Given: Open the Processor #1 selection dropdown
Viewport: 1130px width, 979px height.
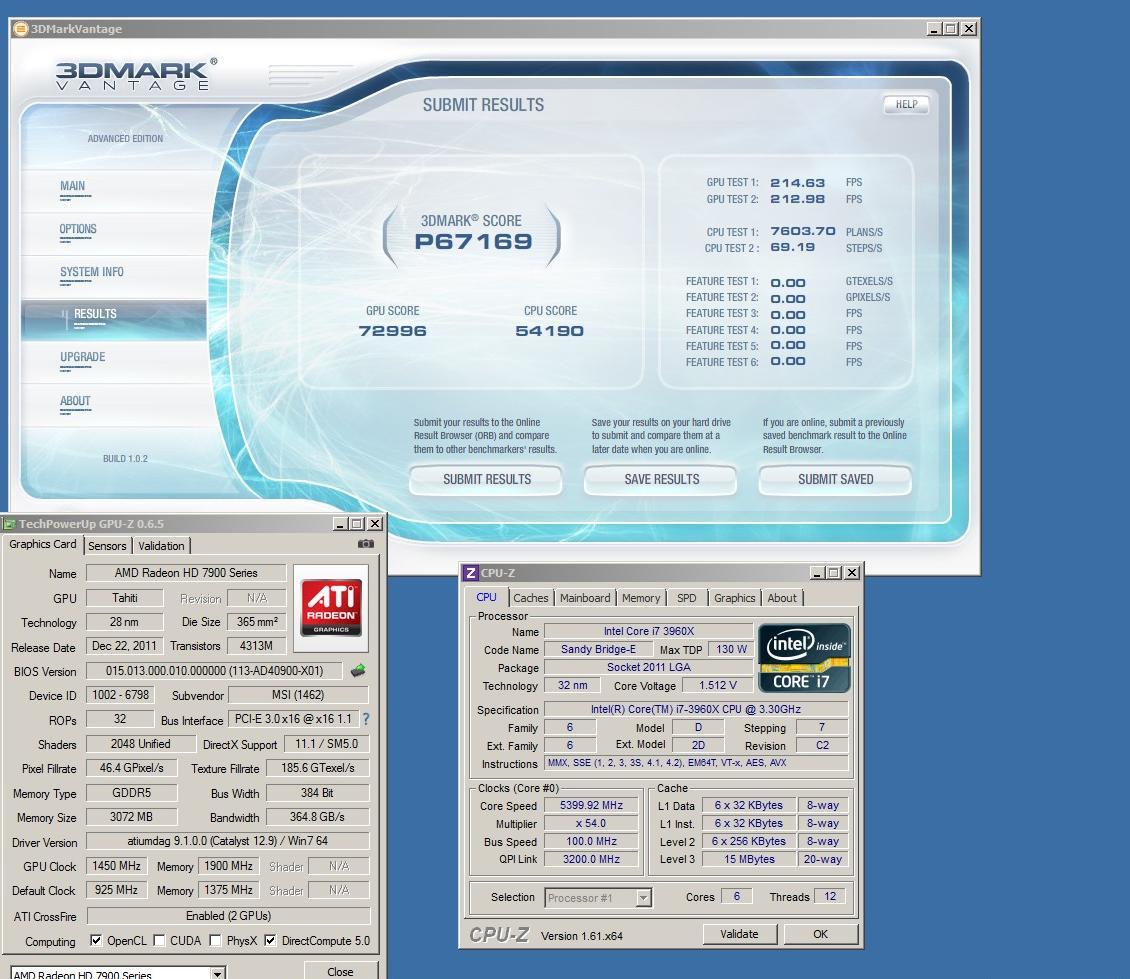Looking at the screenshot, I should [644, 898].
